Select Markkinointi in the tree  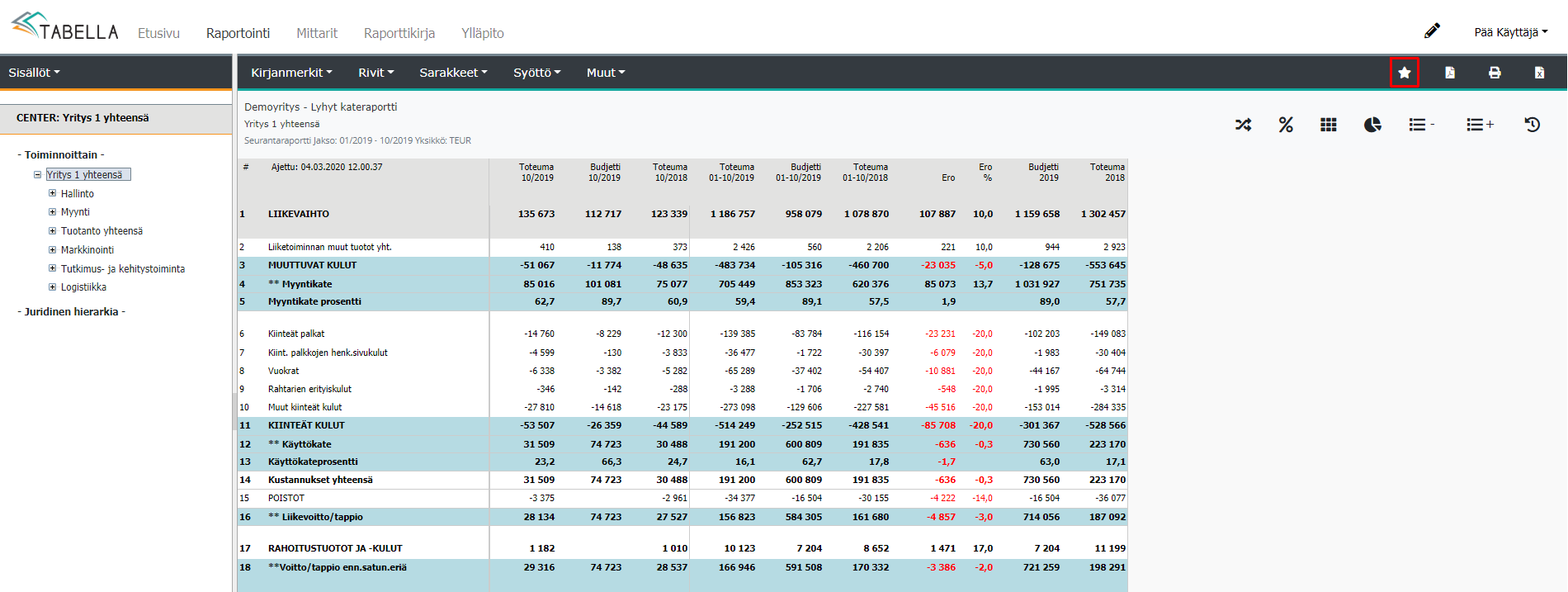point(87,250)
